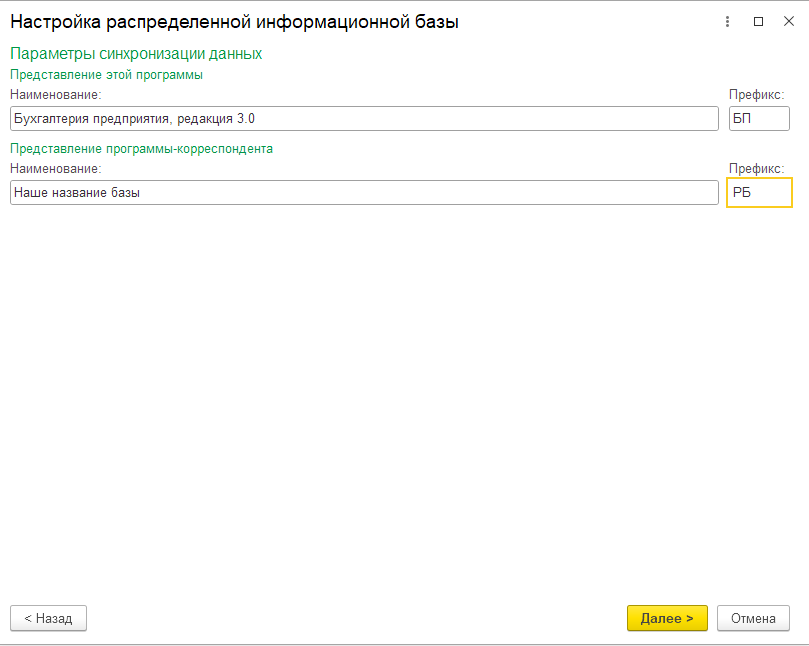809x646 pixels.
Task: Cancel setup with 'Отмена' button
Action: pyautogui.click(x=753, y=618)
